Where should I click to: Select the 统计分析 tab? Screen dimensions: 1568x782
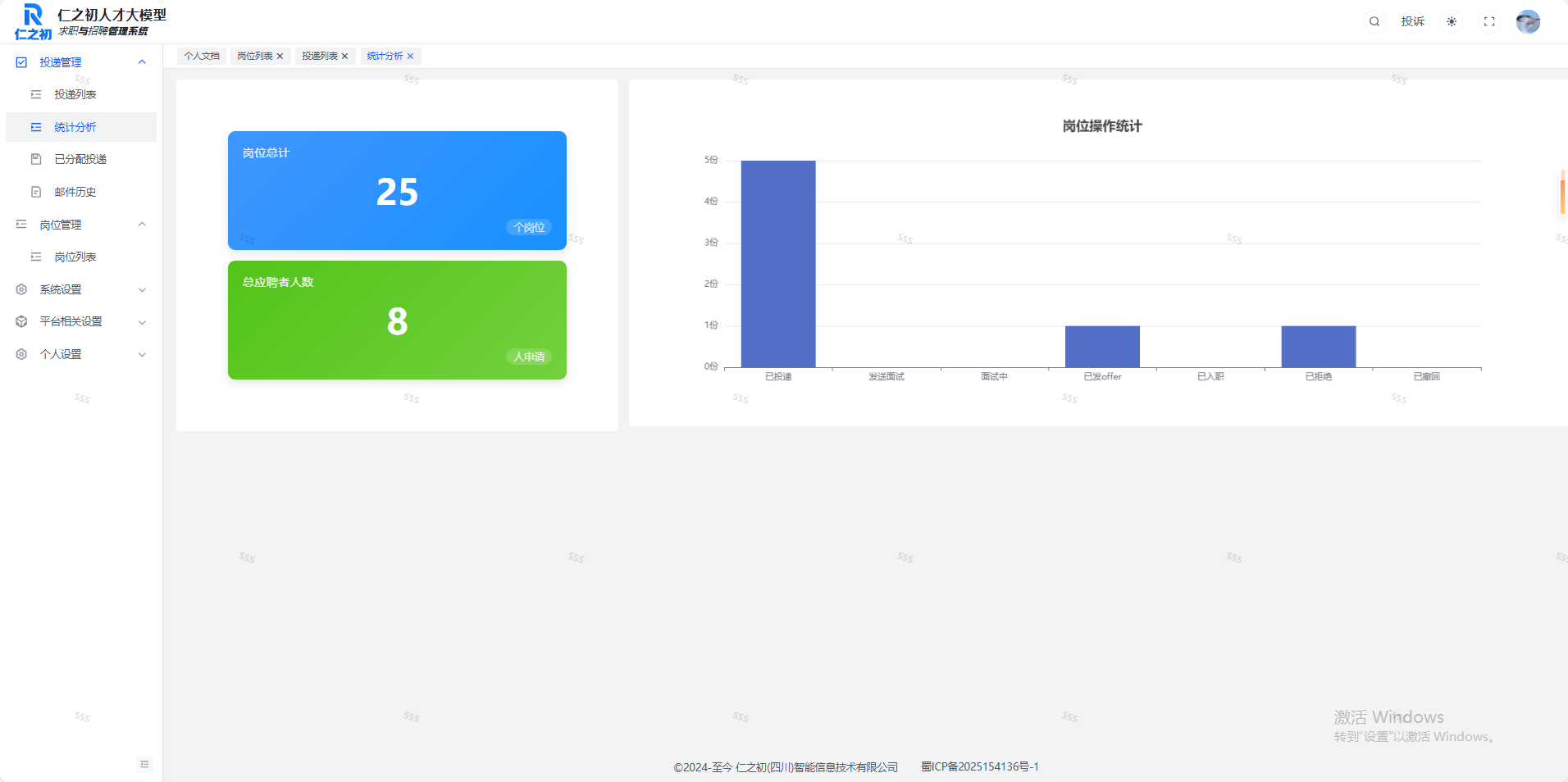pyautogui.click(x=385, y=56)
